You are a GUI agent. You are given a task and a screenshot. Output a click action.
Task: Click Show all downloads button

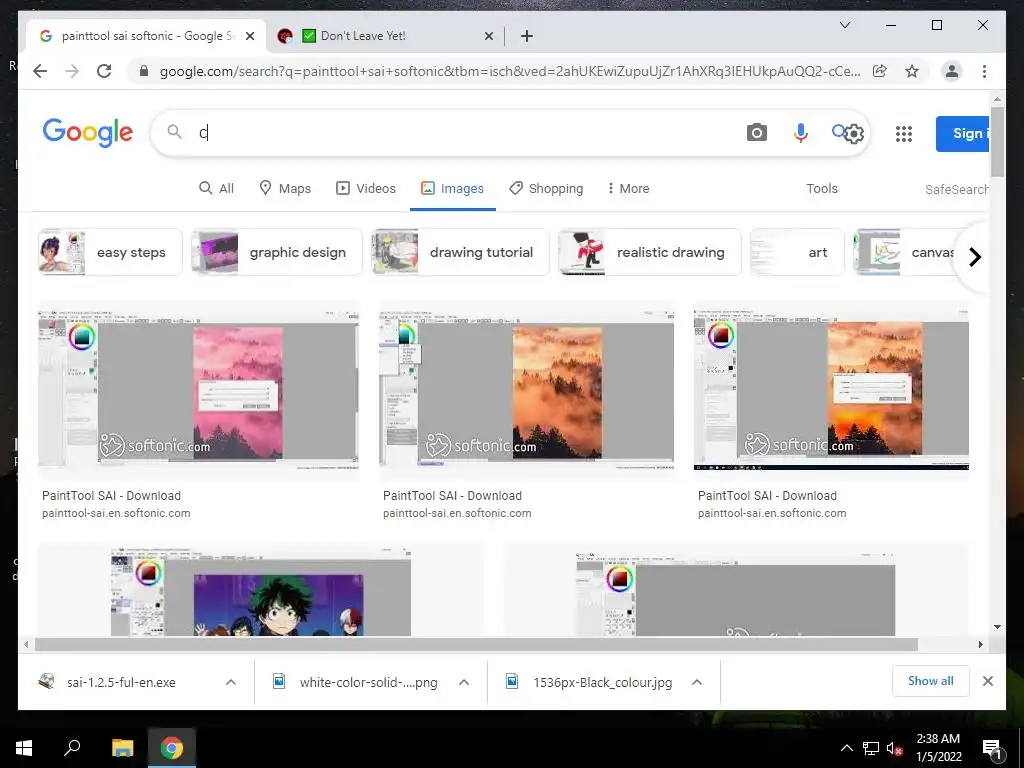[x=931, y=681]
